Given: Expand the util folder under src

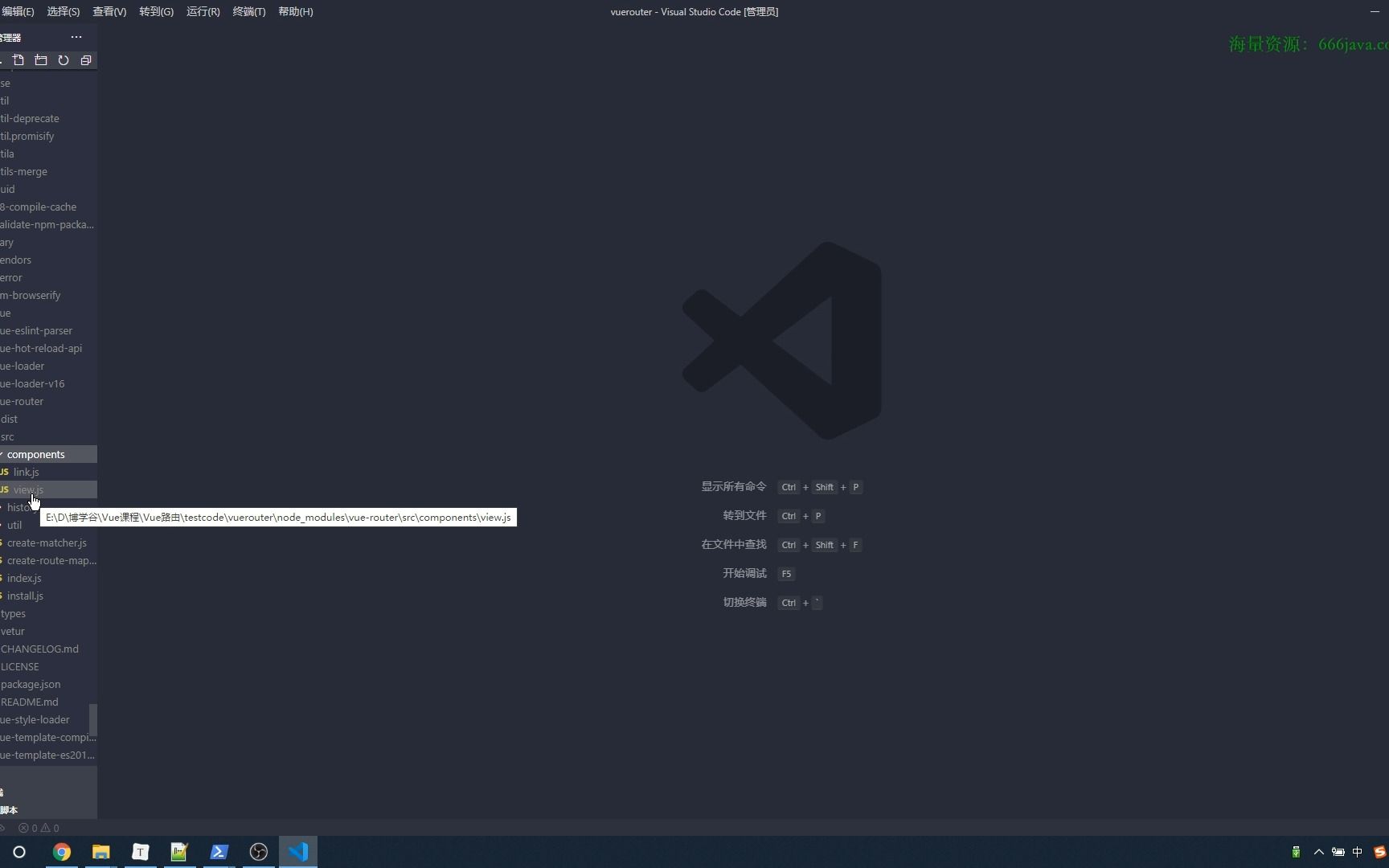Looking at the screenshot, I should click(48, 525).
